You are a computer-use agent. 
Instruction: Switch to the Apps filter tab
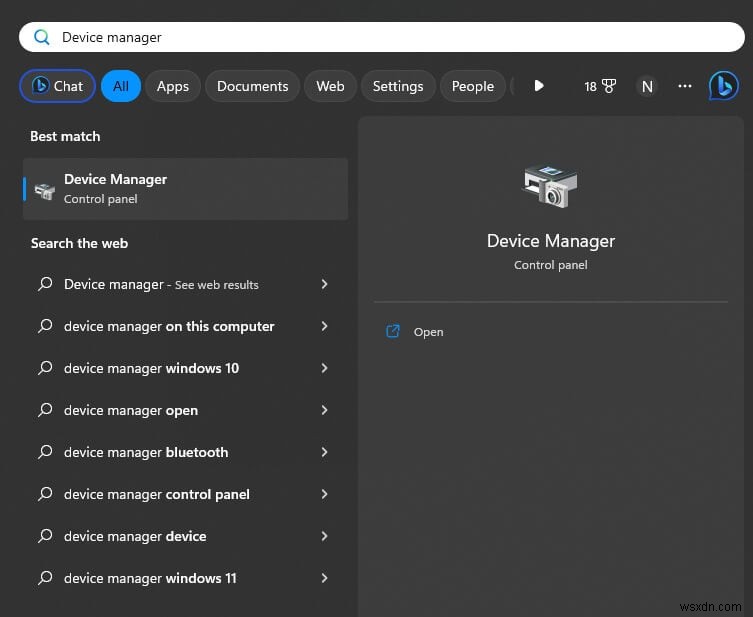[x=173, y=86]
